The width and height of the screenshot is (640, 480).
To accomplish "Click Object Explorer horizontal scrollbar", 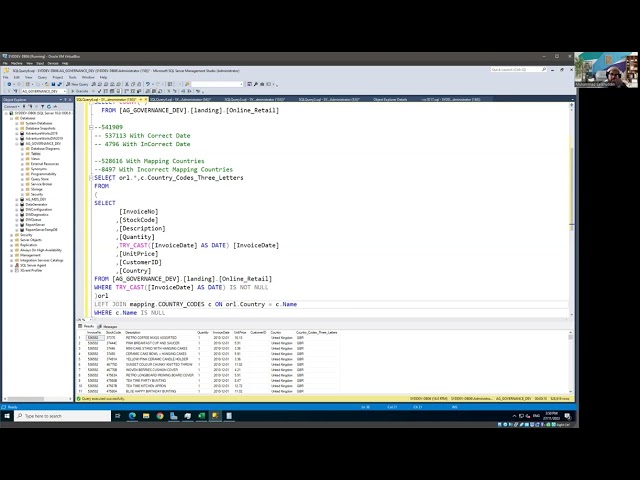I will point(38,399).
